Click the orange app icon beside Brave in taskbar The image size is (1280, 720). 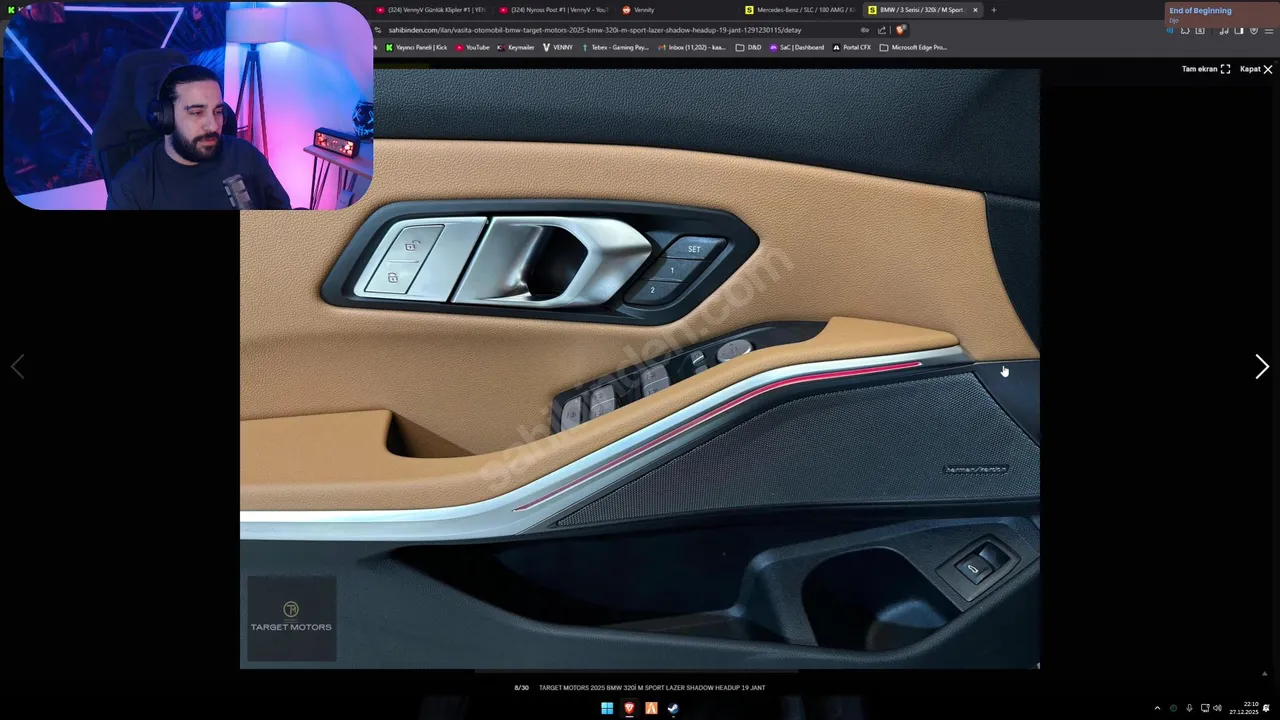(x=651, y=708)
